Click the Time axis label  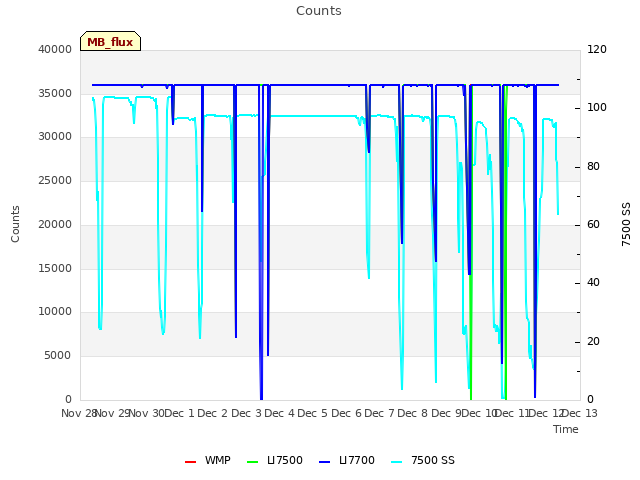566,429
